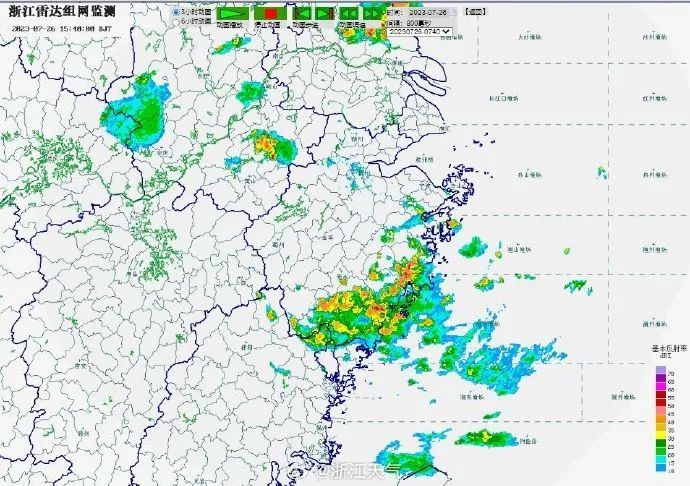
Task: Speed up animation with double-right arrows
Action: (371, 14)
